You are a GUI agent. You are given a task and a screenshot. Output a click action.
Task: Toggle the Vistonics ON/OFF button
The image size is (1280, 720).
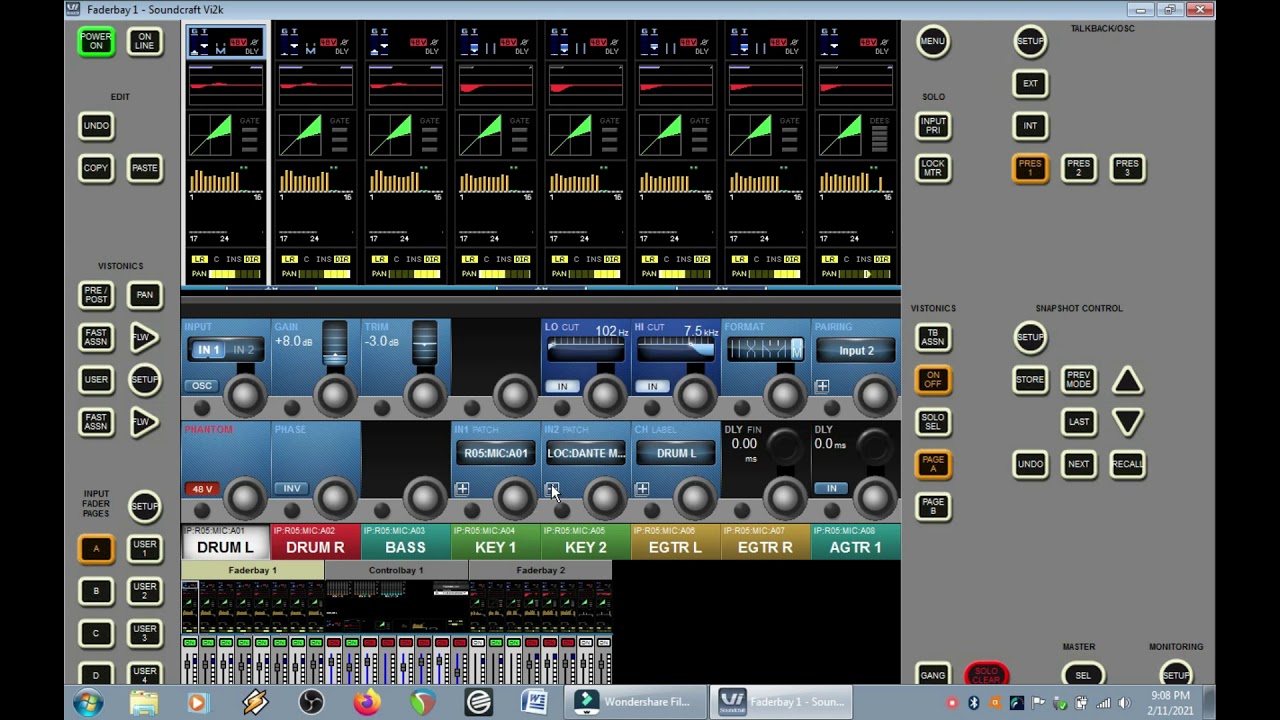(x=933, y=380)
